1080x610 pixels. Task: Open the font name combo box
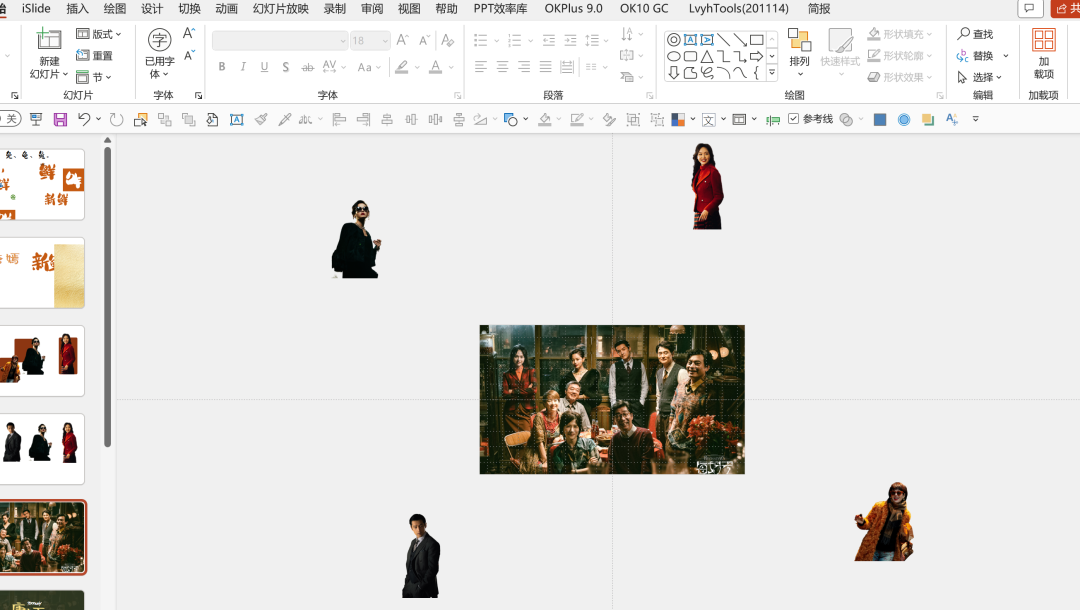280,41
